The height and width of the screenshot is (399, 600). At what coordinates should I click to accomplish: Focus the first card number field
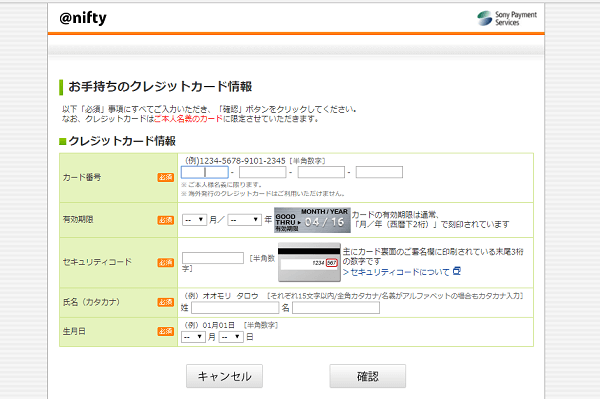(205, 172)
